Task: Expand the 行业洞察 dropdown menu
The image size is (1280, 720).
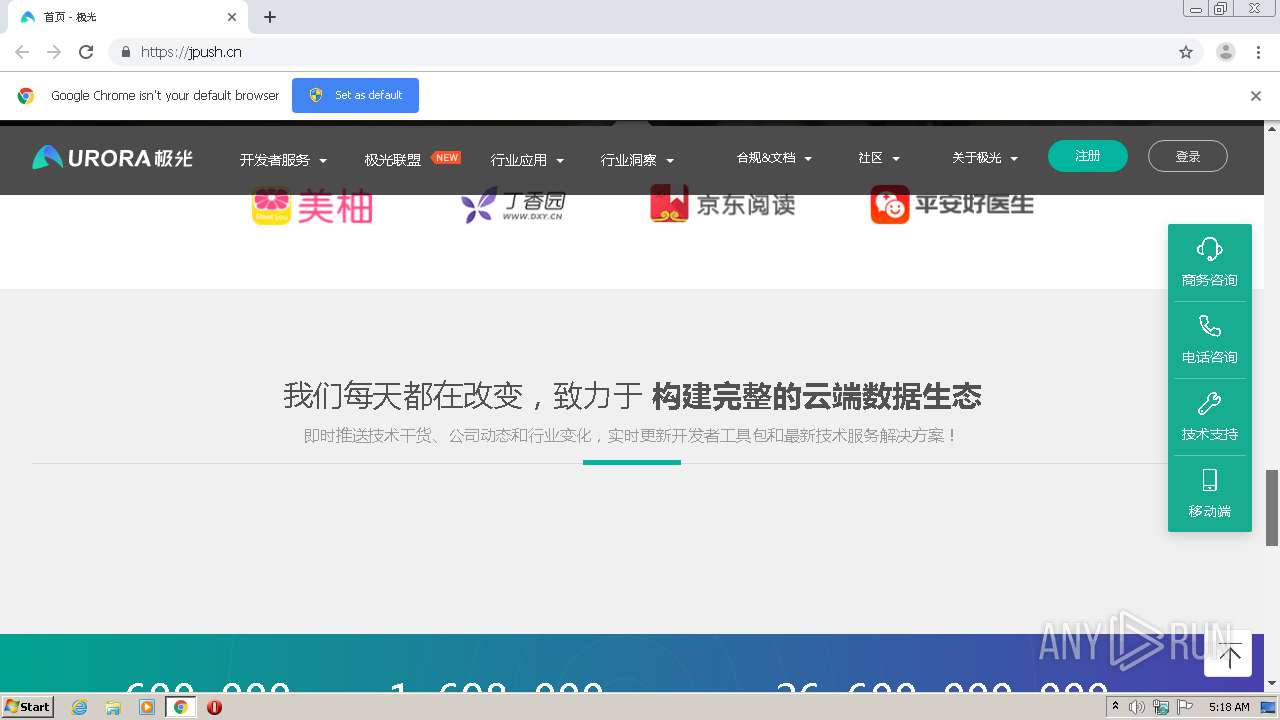Action: [637, 160]
